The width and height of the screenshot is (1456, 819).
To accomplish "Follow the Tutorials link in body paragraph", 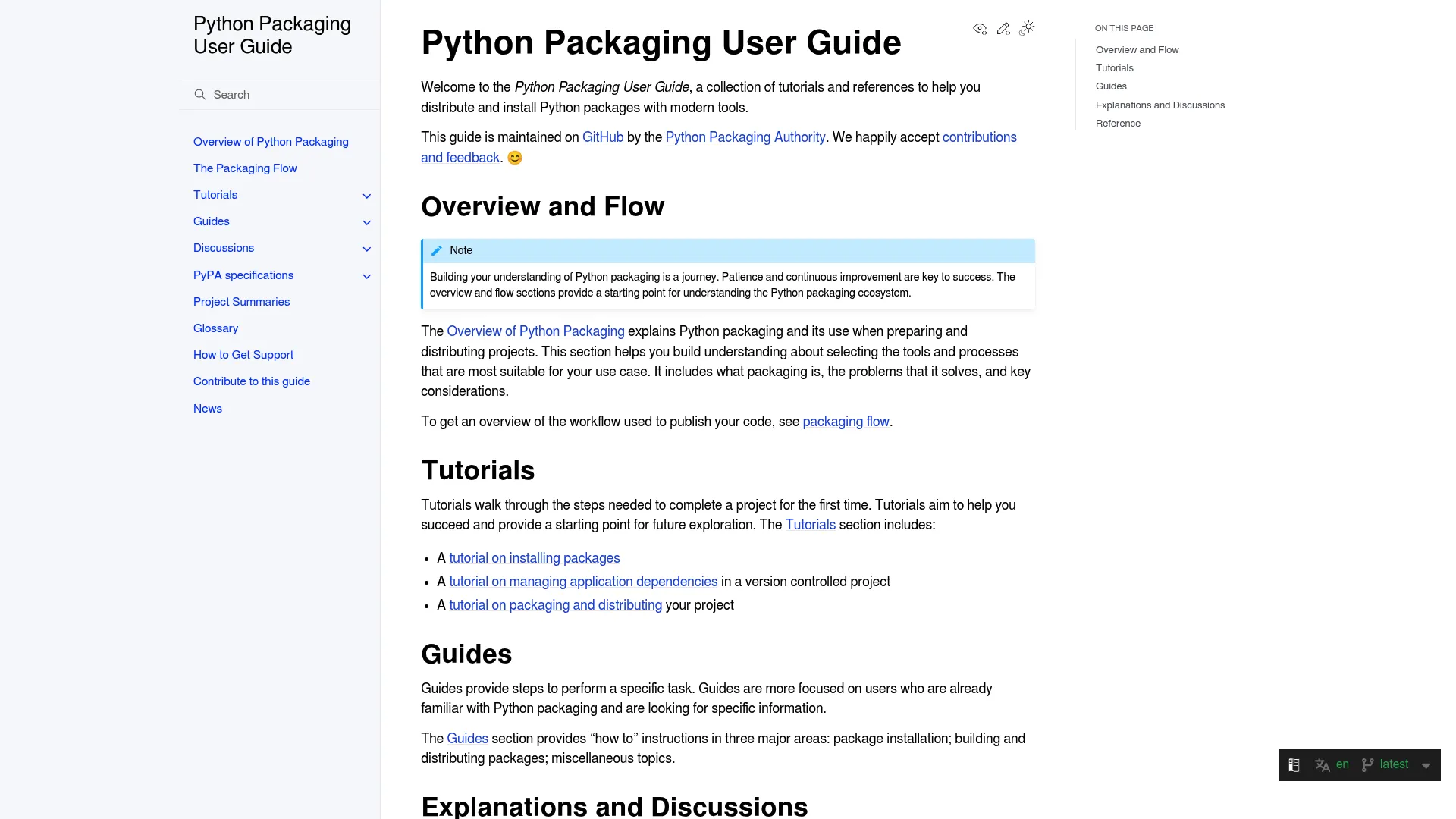I will tap(810, 525).
